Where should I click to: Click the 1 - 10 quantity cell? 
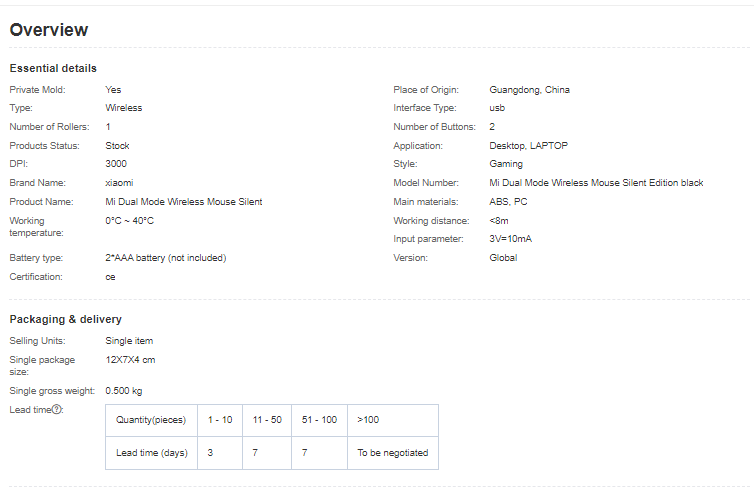[220, 420]
